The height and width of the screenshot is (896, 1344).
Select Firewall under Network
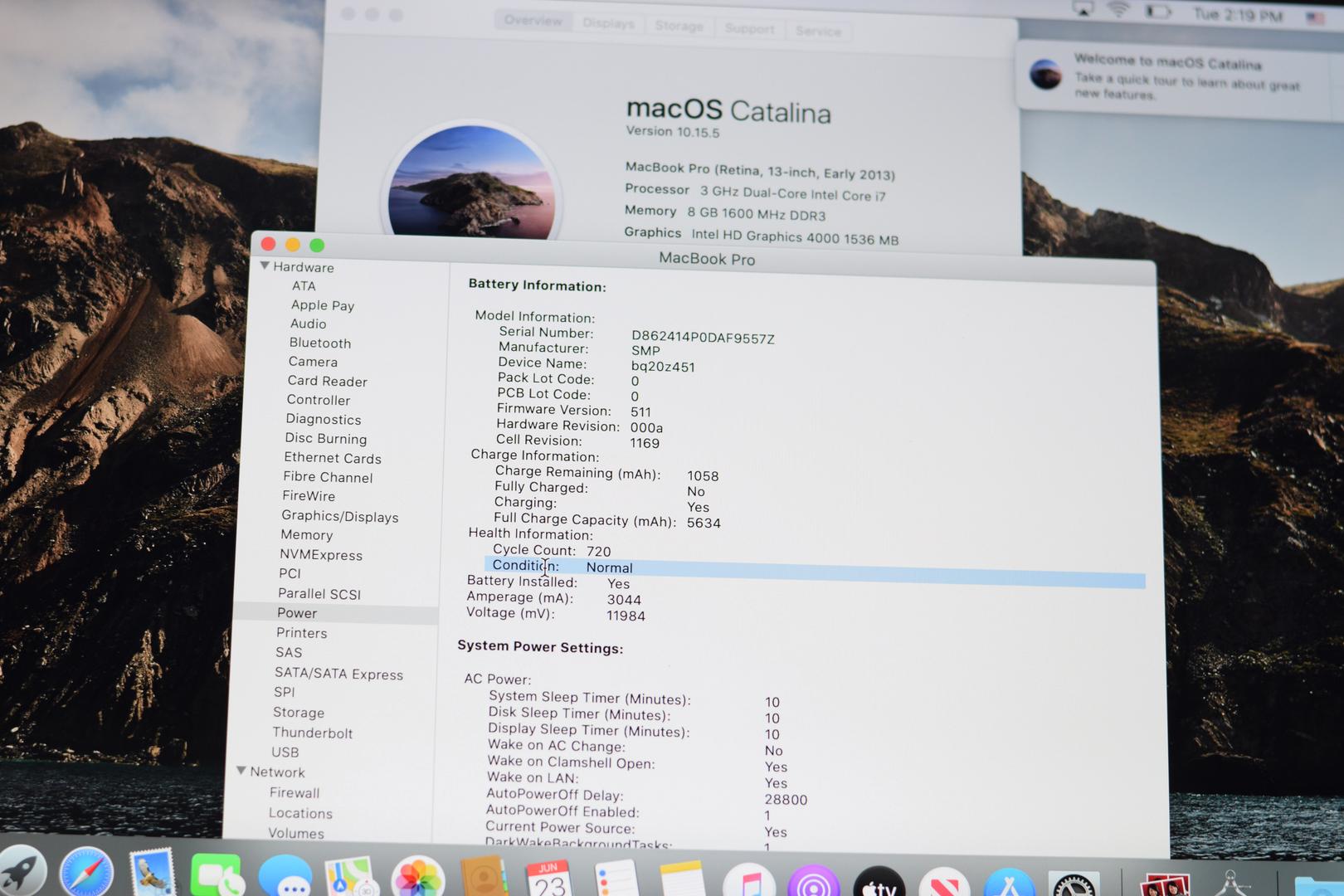click(295, 793)
